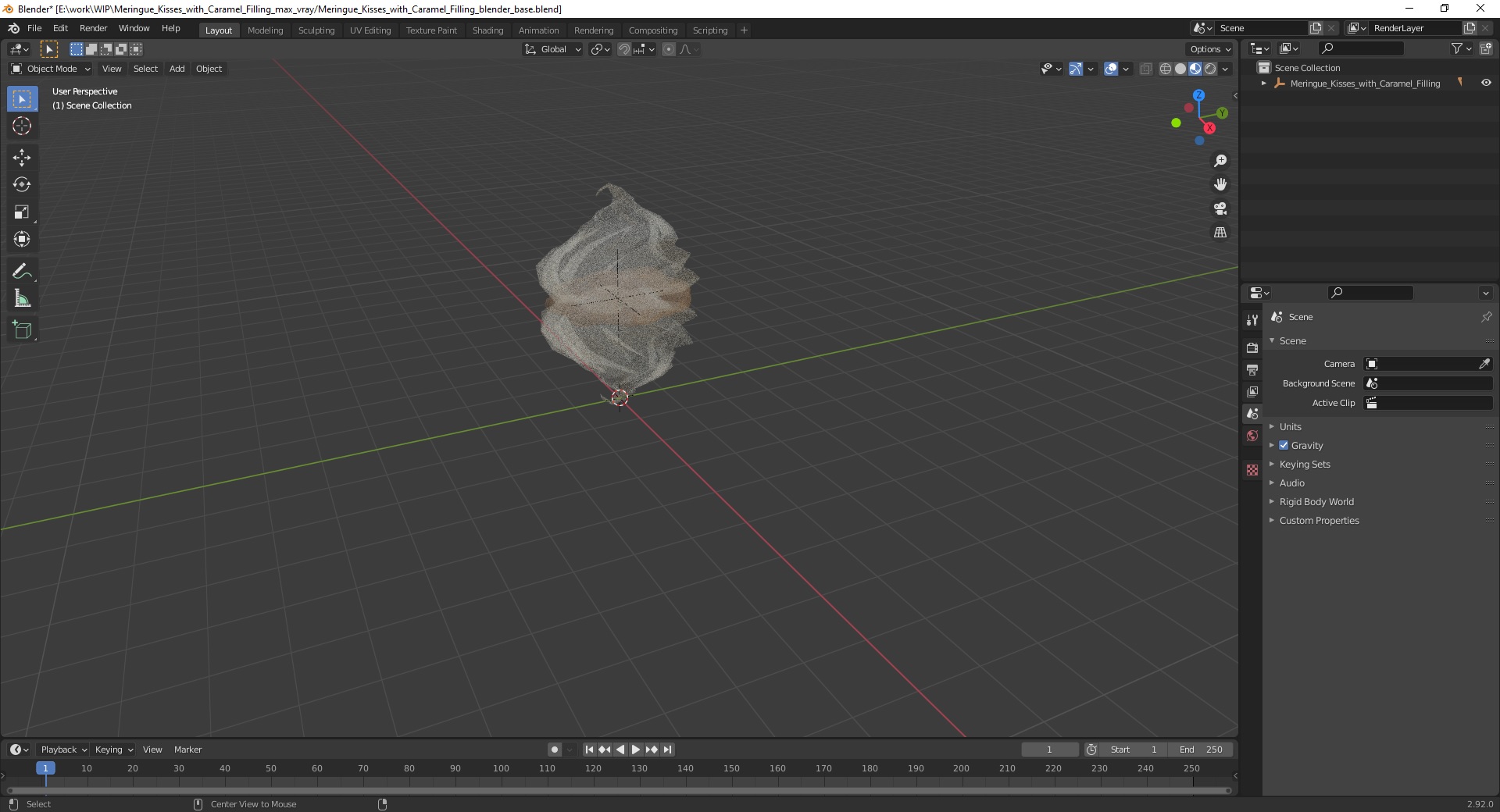1500x812 pixels.
Task: Hide Meringue_Kisses collection with eye icon
Action: [x=1486, y=83]
